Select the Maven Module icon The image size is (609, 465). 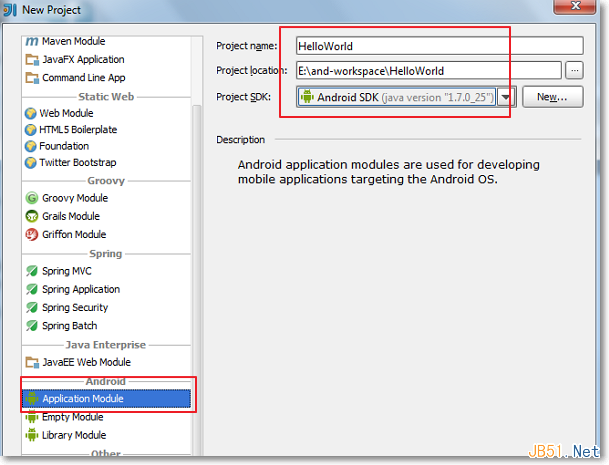[x=32, y=41]
